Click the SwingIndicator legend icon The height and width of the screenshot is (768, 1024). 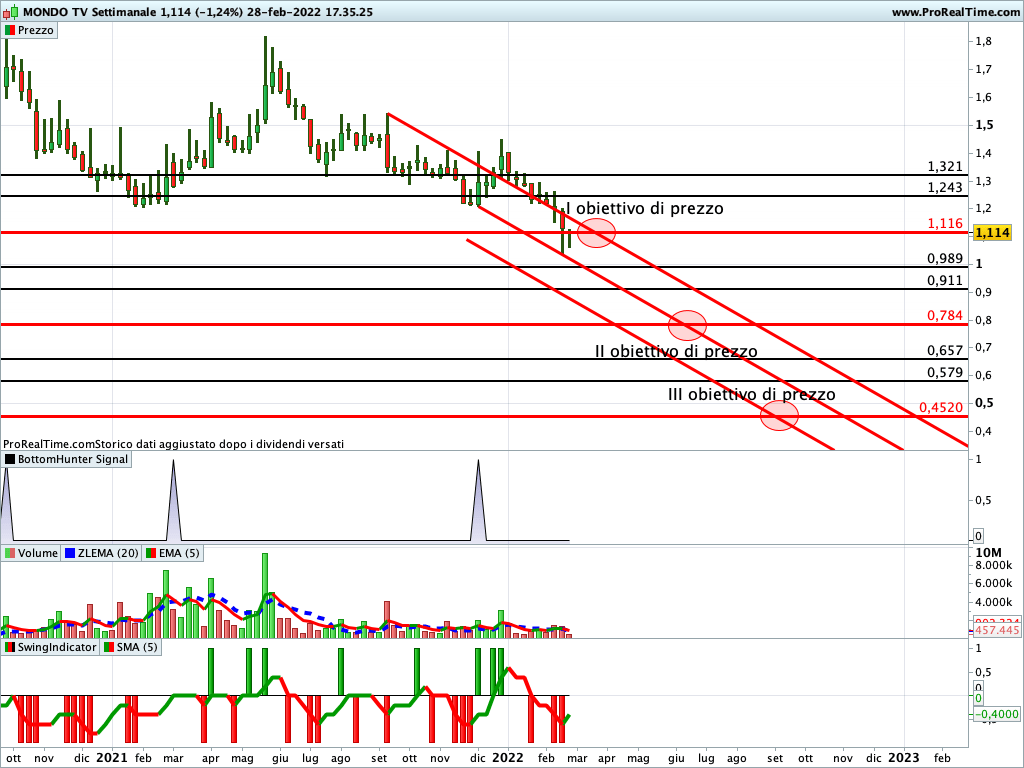(11, 647)
